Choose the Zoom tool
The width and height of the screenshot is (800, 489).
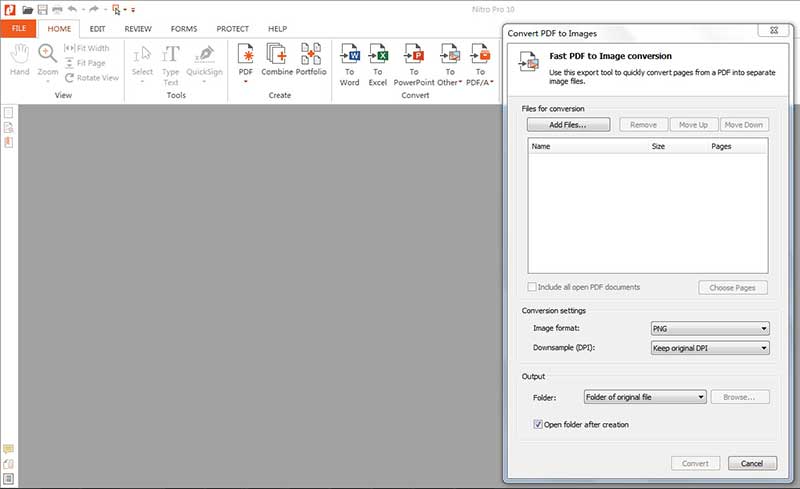47,60
